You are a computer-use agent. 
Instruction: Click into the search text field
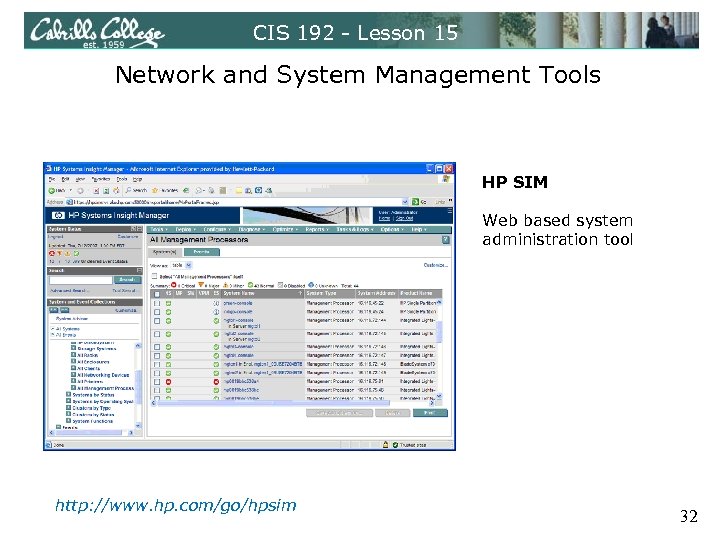81,280
